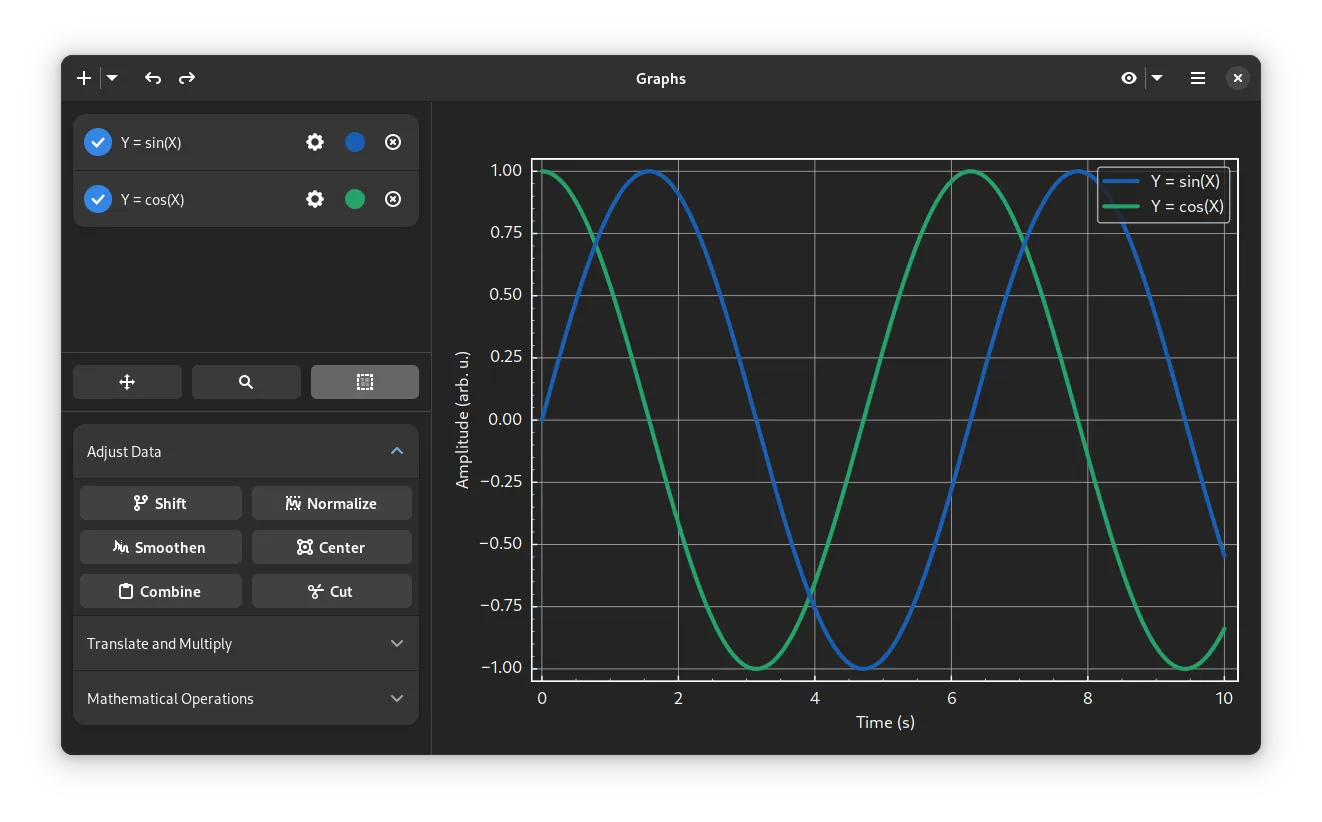
Task: Open the view options eye menu
Action: pyautogui.click(x=1129, y=78)
